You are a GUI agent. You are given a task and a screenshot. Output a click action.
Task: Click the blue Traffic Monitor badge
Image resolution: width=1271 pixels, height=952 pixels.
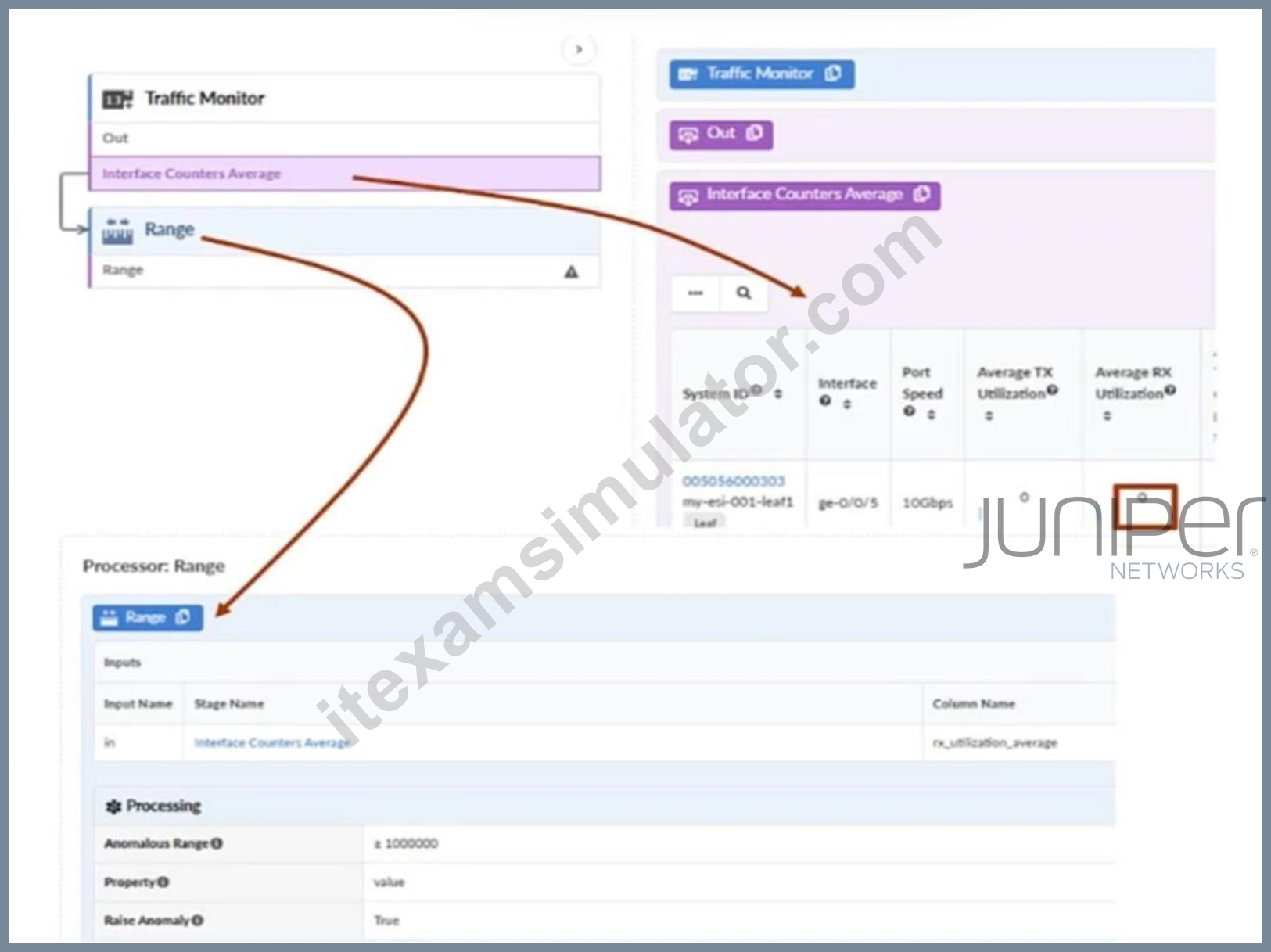click(761, 74)
